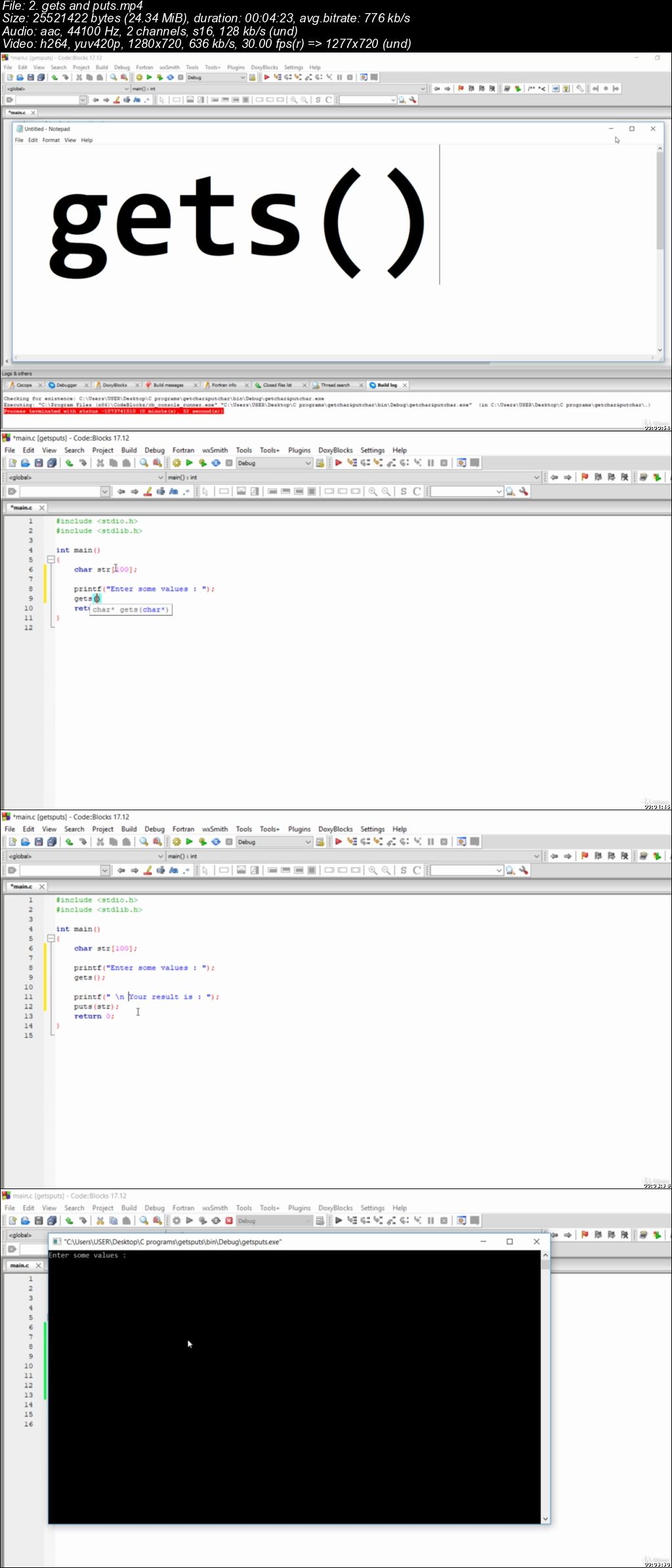Click Build and run icon in the gets tooltip frame
The image size is (672, 1568).
[202, 463]
